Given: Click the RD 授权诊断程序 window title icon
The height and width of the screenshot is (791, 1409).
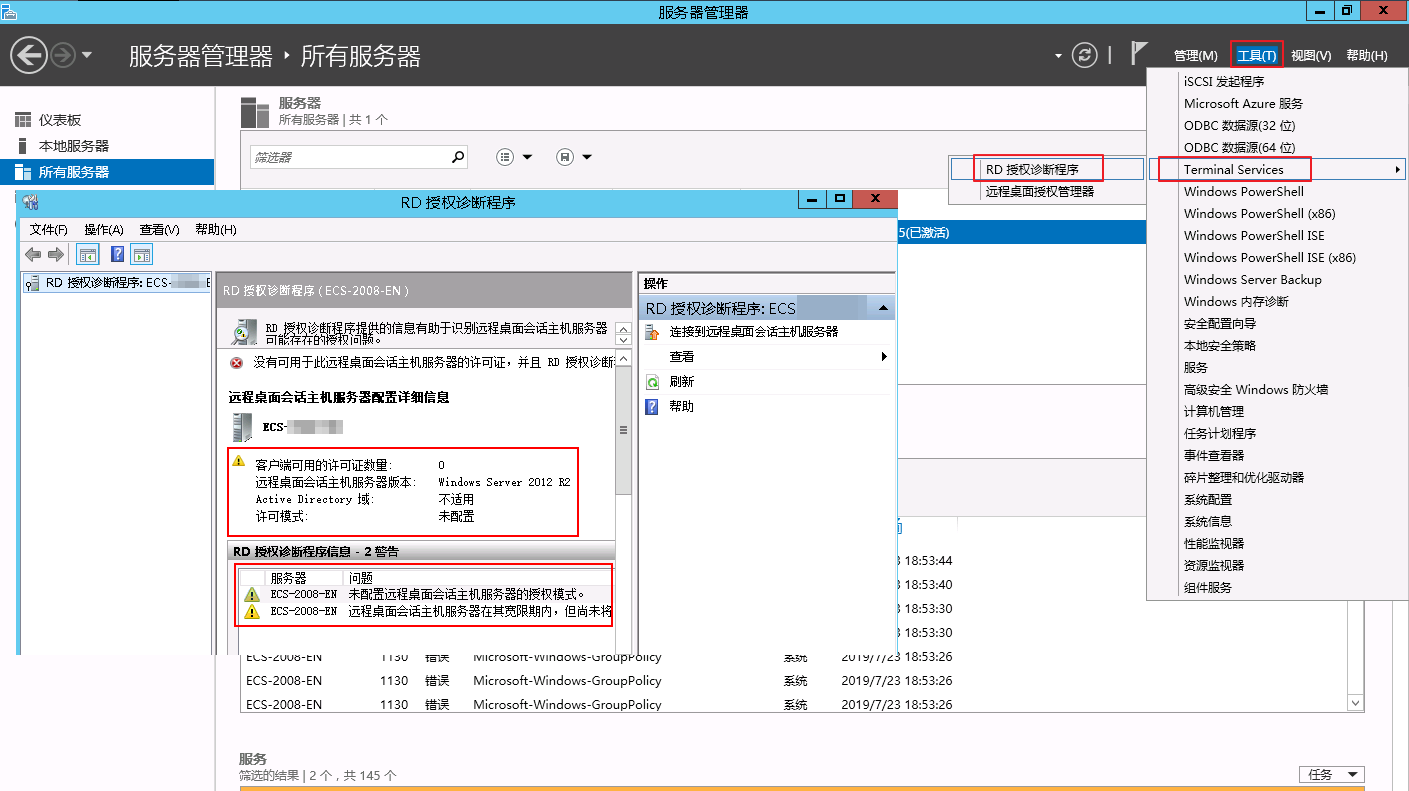Looking at the screenshot, I should point(31,201).
